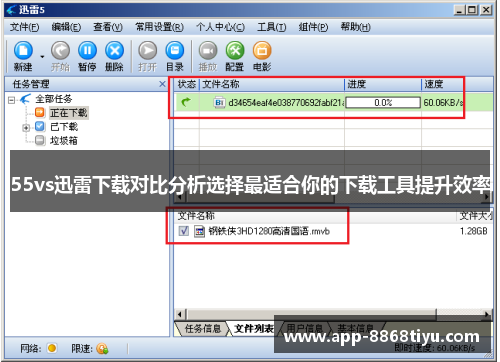Select the d34654eaf4e038770692fabf21 task name
500x362 pixels.
tap(286, 103)
